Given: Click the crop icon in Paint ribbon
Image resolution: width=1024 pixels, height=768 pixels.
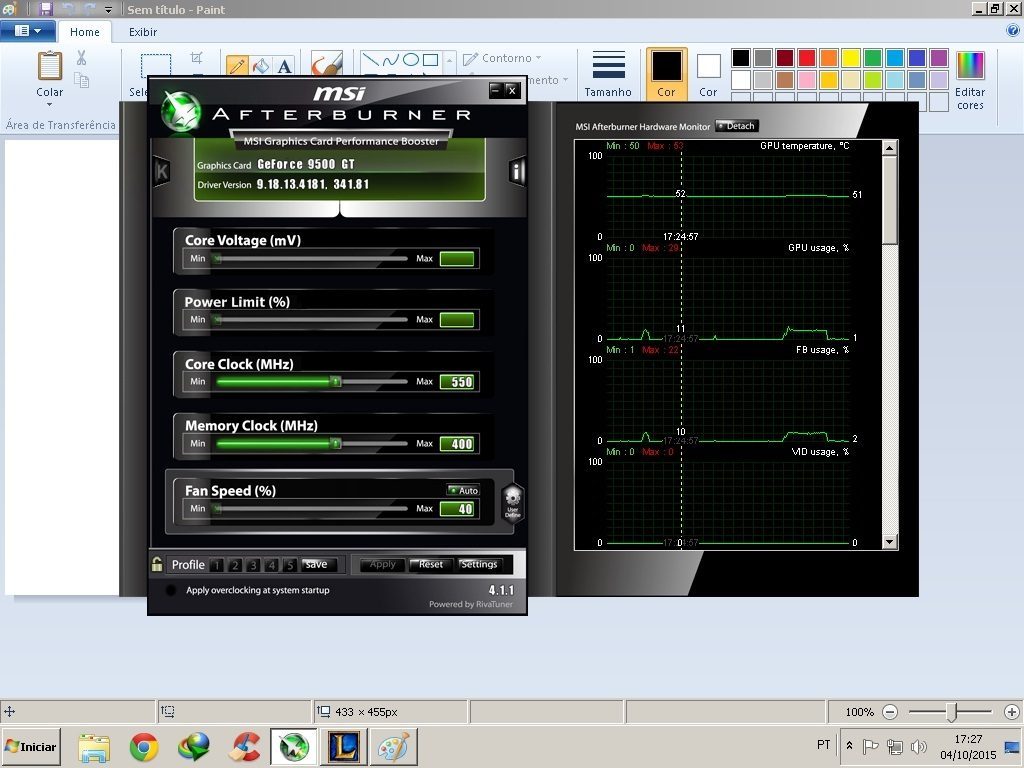Looking at the screenshot, I should click(196, 57).
